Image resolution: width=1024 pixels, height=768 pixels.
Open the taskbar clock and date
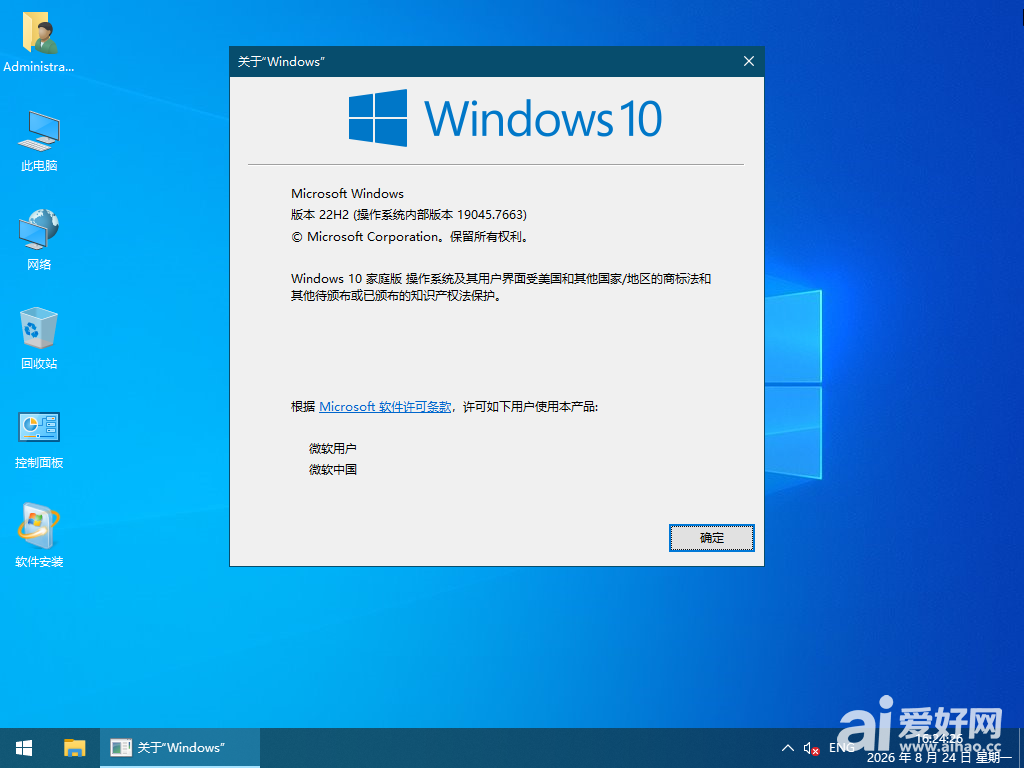coord(939,748)
